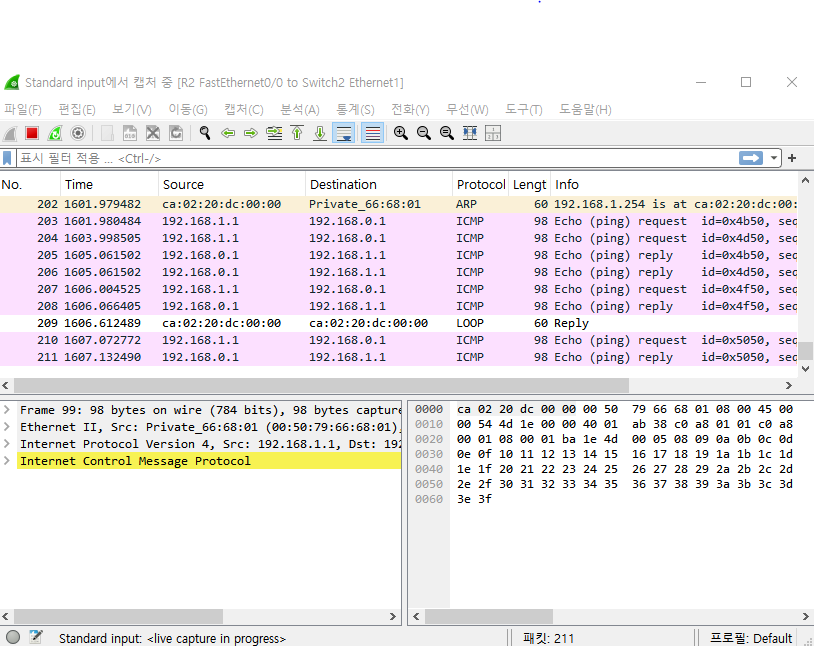
Task: Restart the current capture
Action: pos(55,133)
